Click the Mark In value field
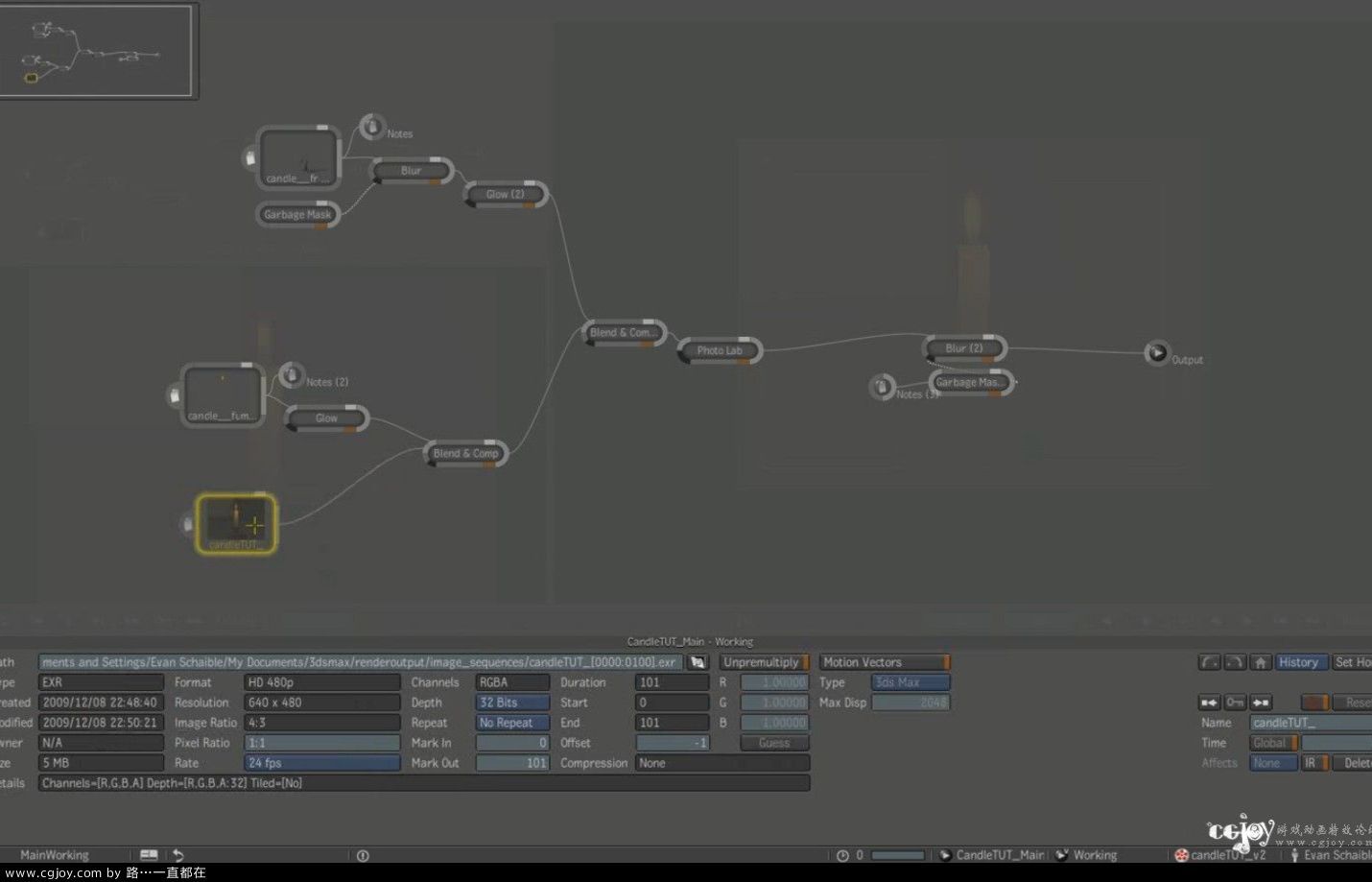Screen dimensions: 1372x882 click(x=513, y=743)
